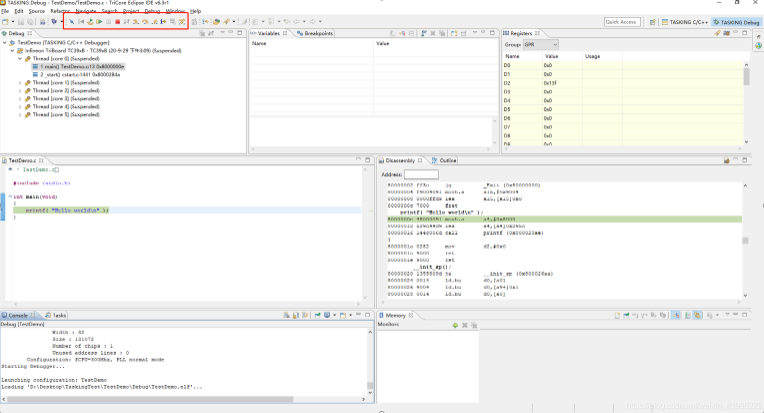Collapse the Thread [core 0] tree node

[21, 58]
